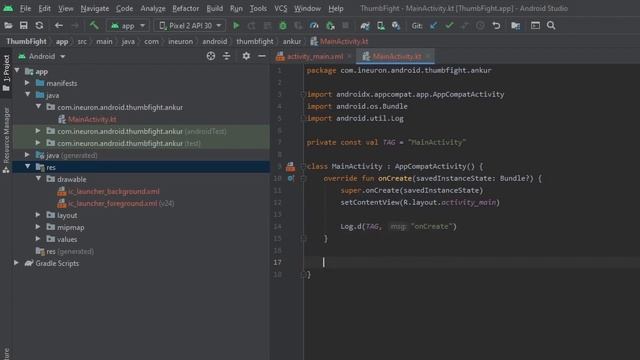Collapse the java folder node
This screenshot has width=640, height=360.
pyautogui.click(x=27, y=95)
